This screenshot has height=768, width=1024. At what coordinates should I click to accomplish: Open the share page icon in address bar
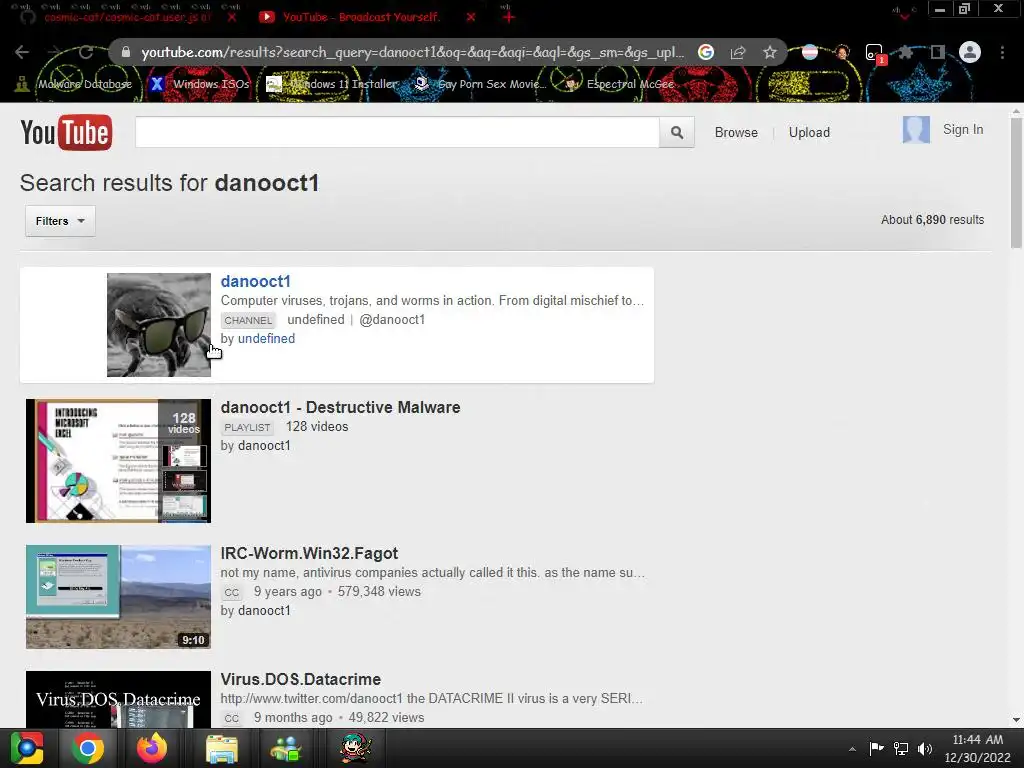(x=738, y=52)
